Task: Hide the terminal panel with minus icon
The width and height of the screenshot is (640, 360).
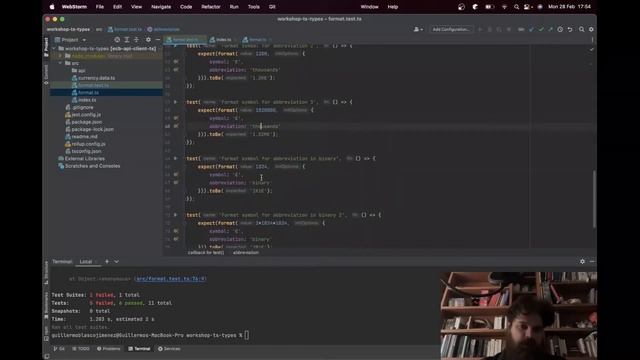Action: (x=592, y=261)
